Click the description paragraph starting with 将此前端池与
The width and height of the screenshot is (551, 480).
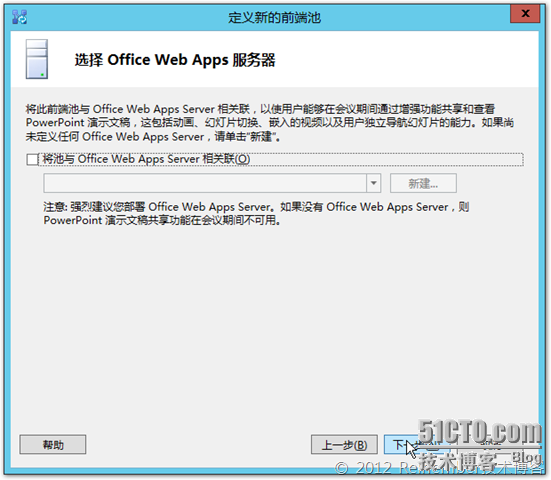(x=270, y=123)
